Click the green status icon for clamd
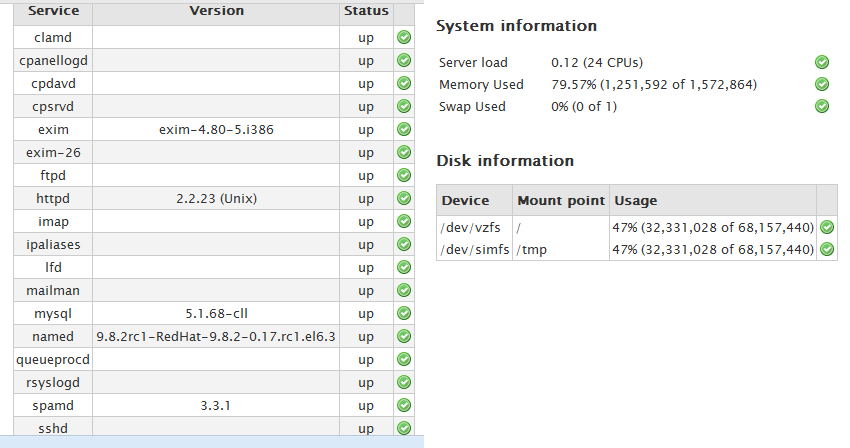This screenshot has height=448, width=850. [x=404, y=37]
